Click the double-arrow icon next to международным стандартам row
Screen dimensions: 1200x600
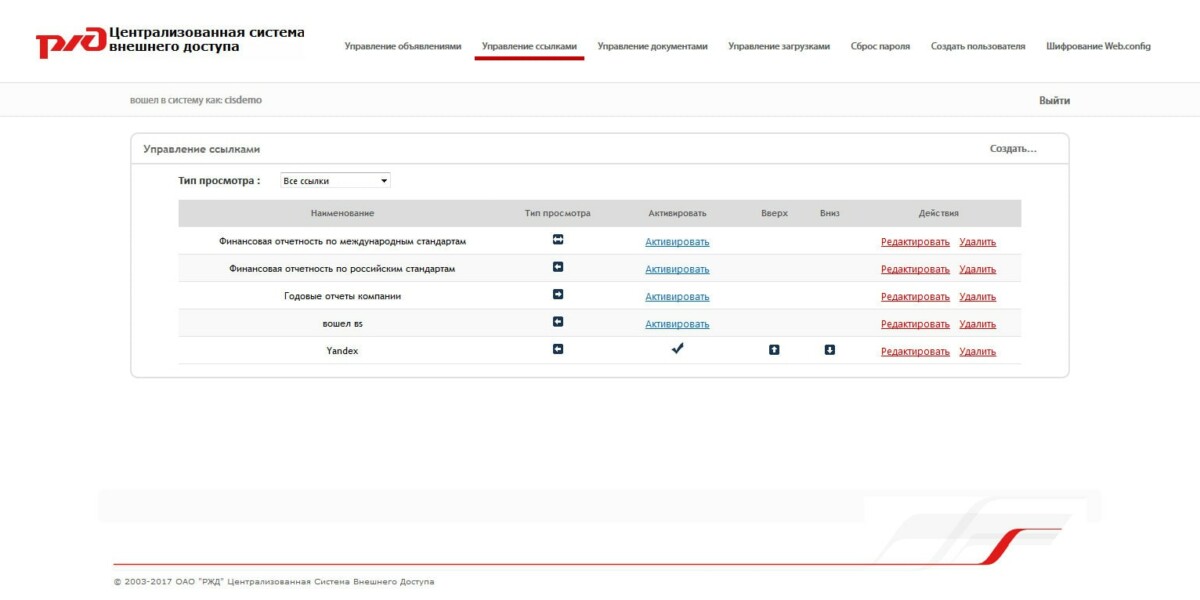click(557, 240)
